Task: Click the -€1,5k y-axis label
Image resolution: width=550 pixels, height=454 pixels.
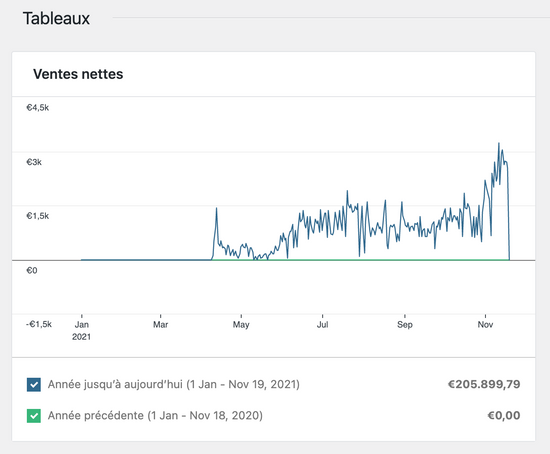Action: pyautogui.click(x=39, y=324)
